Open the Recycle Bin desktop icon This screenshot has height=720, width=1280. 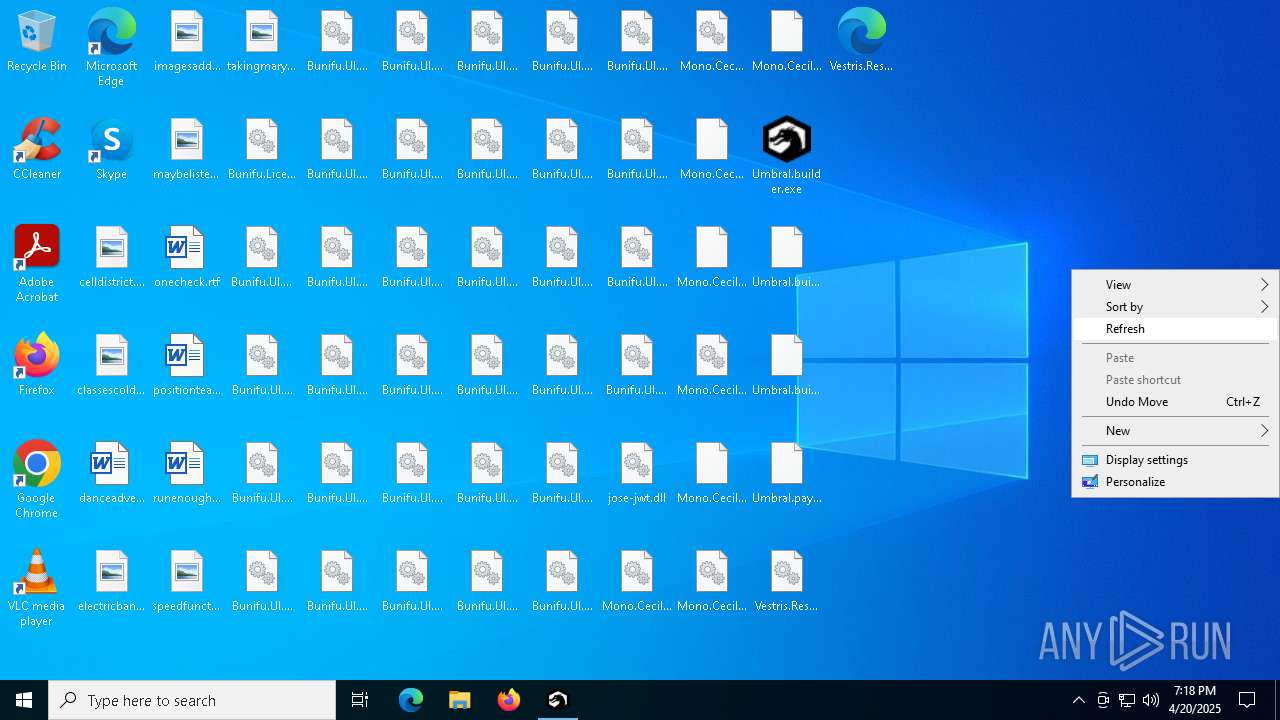tap(37, 40)
